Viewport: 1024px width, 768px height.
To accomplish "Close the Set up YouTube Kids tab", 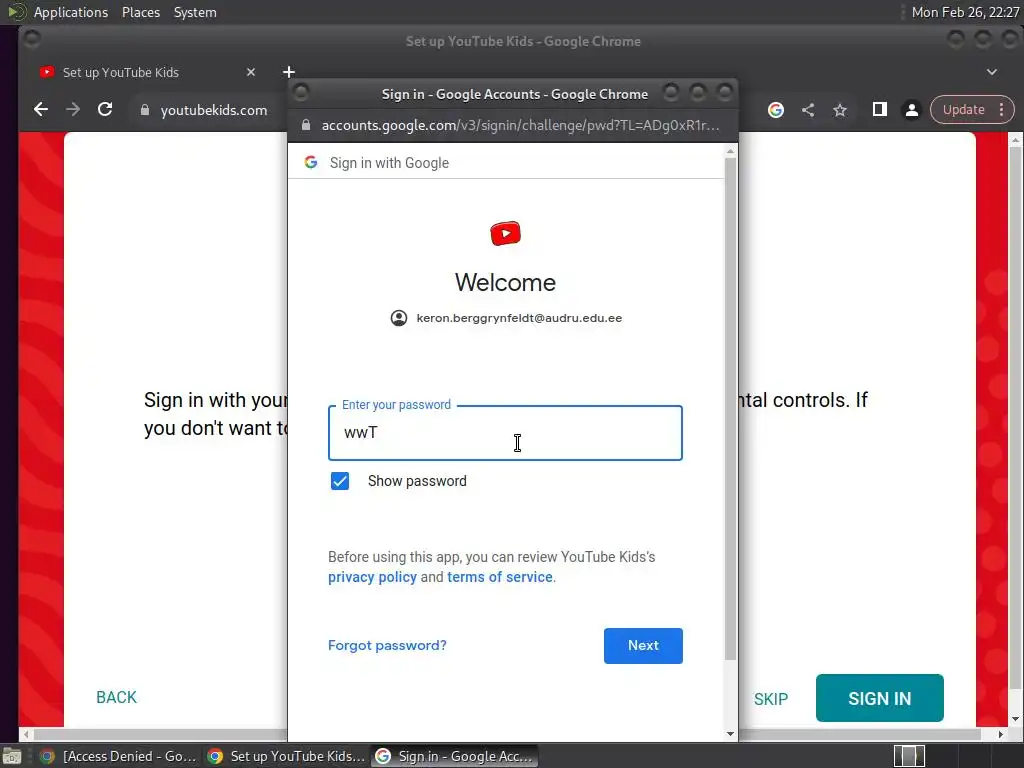I will pyautogui.click(x=251, y=72).
